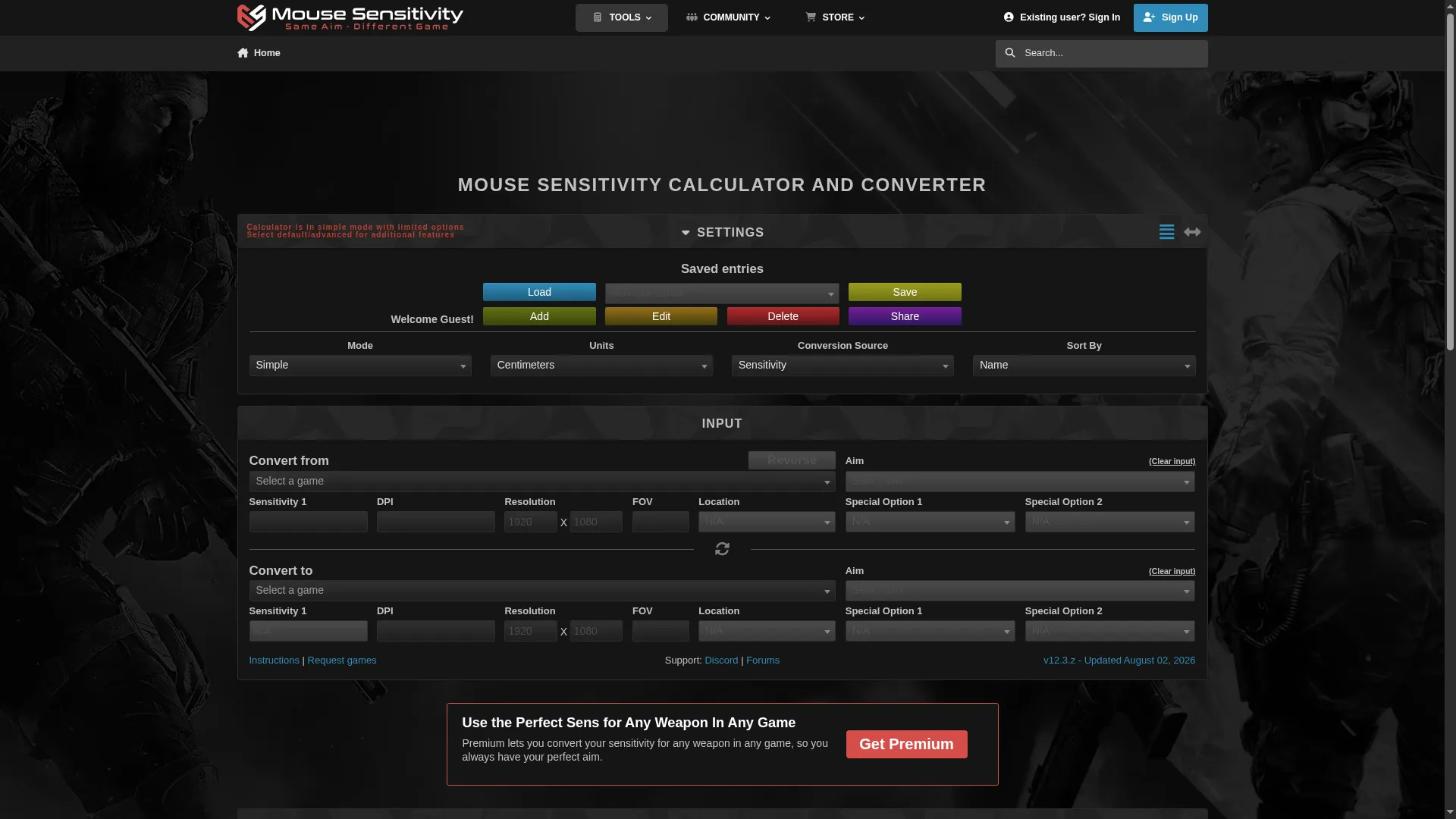Open Convert to Special Option 2 dropdown
The width and height of the screenshot is (1456, 819).
pyautogui.click(x=1110, y=631)
